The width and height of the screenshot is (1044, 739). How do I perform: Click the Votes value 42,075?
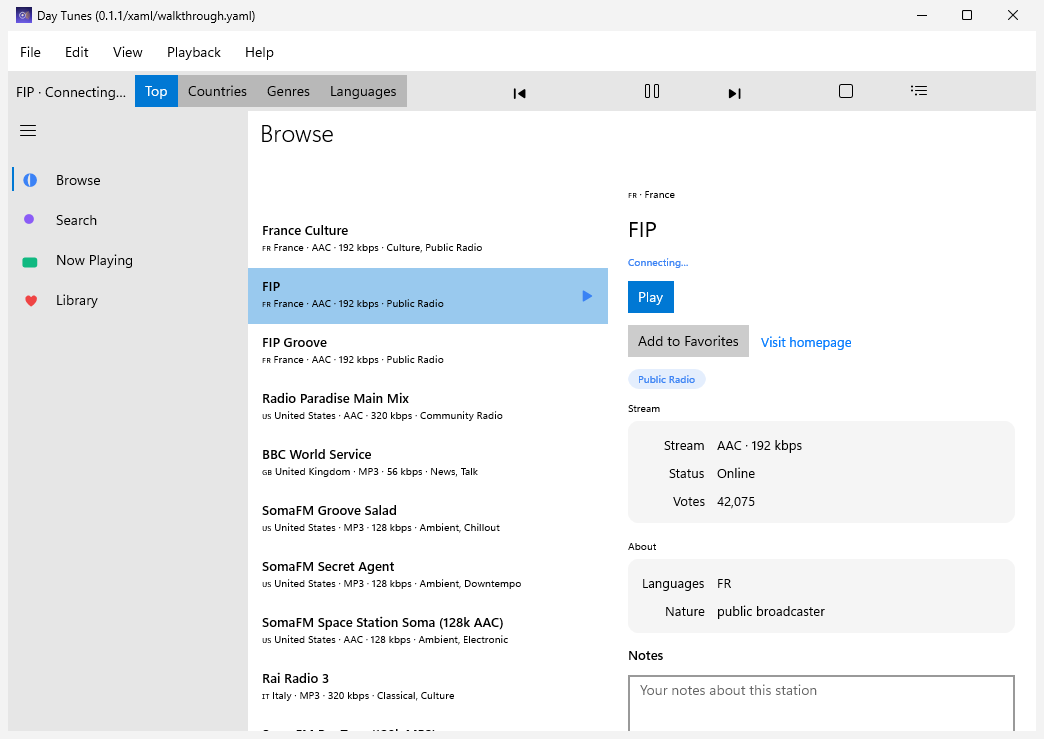[x=736, y=501]
